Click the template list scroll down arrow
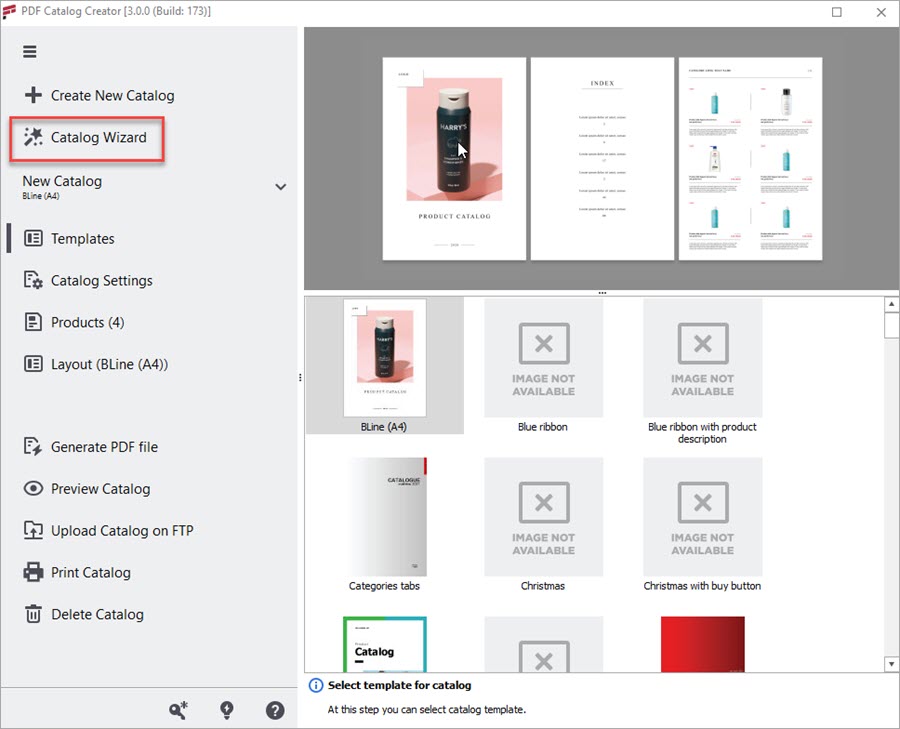The height and width of the screenshot is (729, 900). (891, 664)
